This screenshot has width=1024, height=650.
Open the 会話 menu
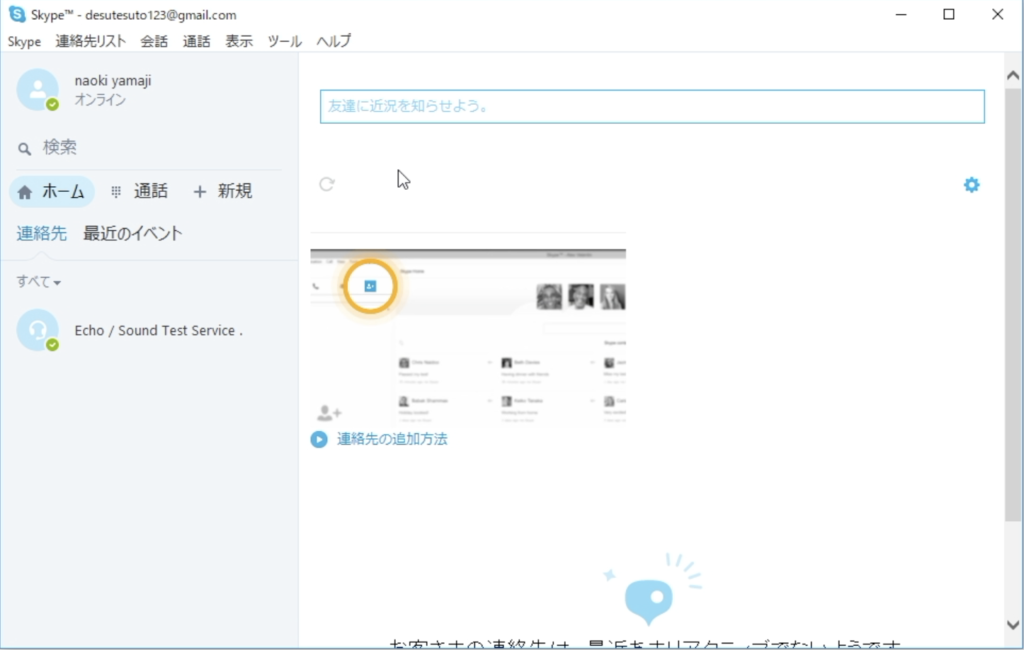coord(154,41)
